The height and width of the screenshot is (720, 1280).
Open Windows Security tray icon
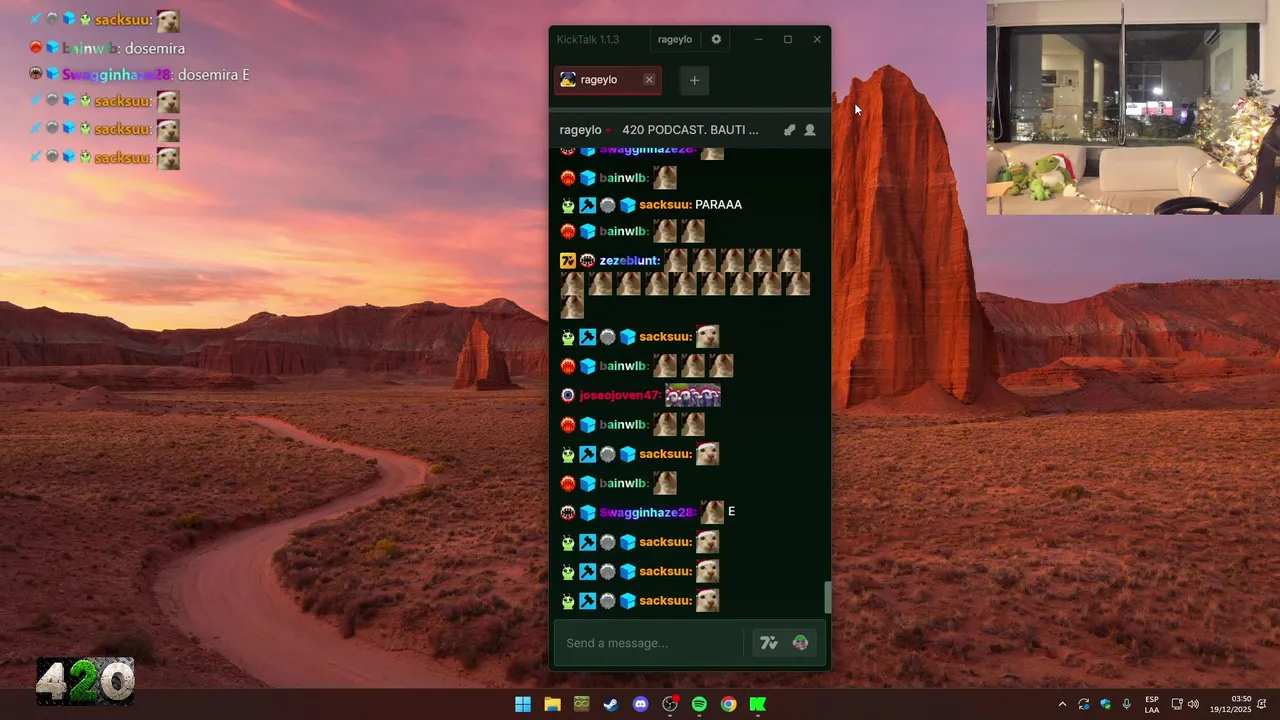(1105, 704)
